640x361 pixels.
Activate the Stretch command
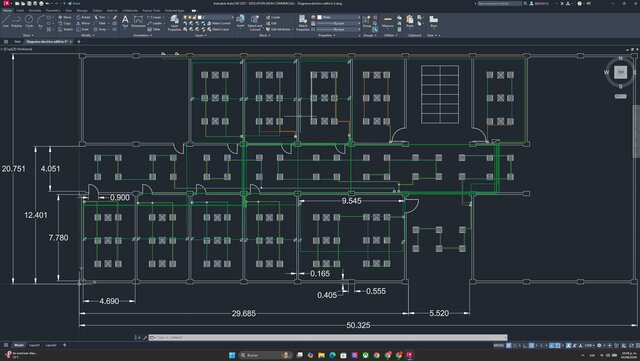click(x=65, y=29)
